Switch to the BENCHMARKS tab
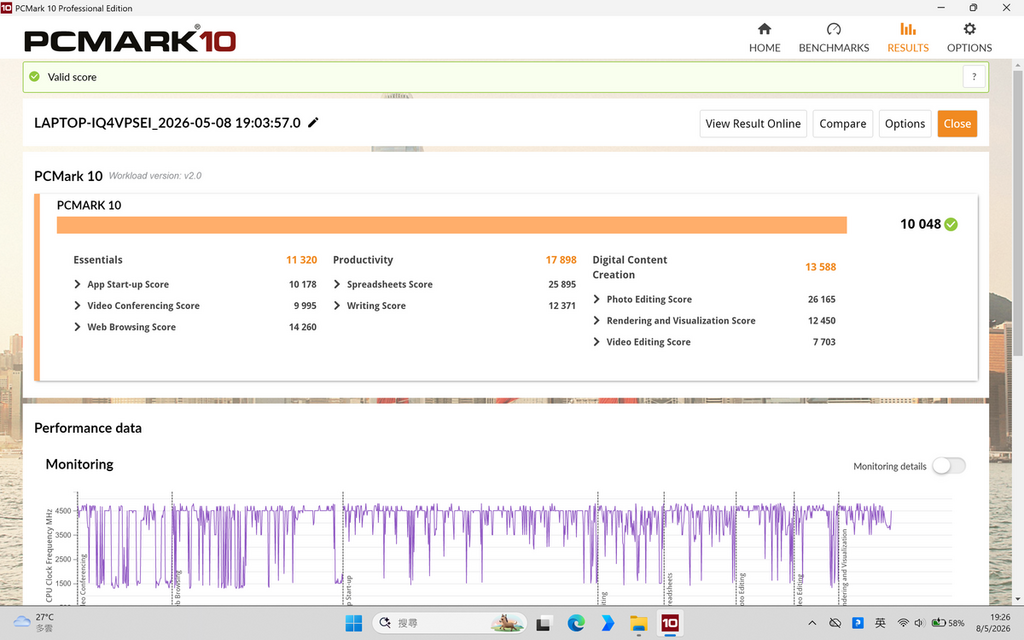The image size is (1024, 640). (833, 38)
